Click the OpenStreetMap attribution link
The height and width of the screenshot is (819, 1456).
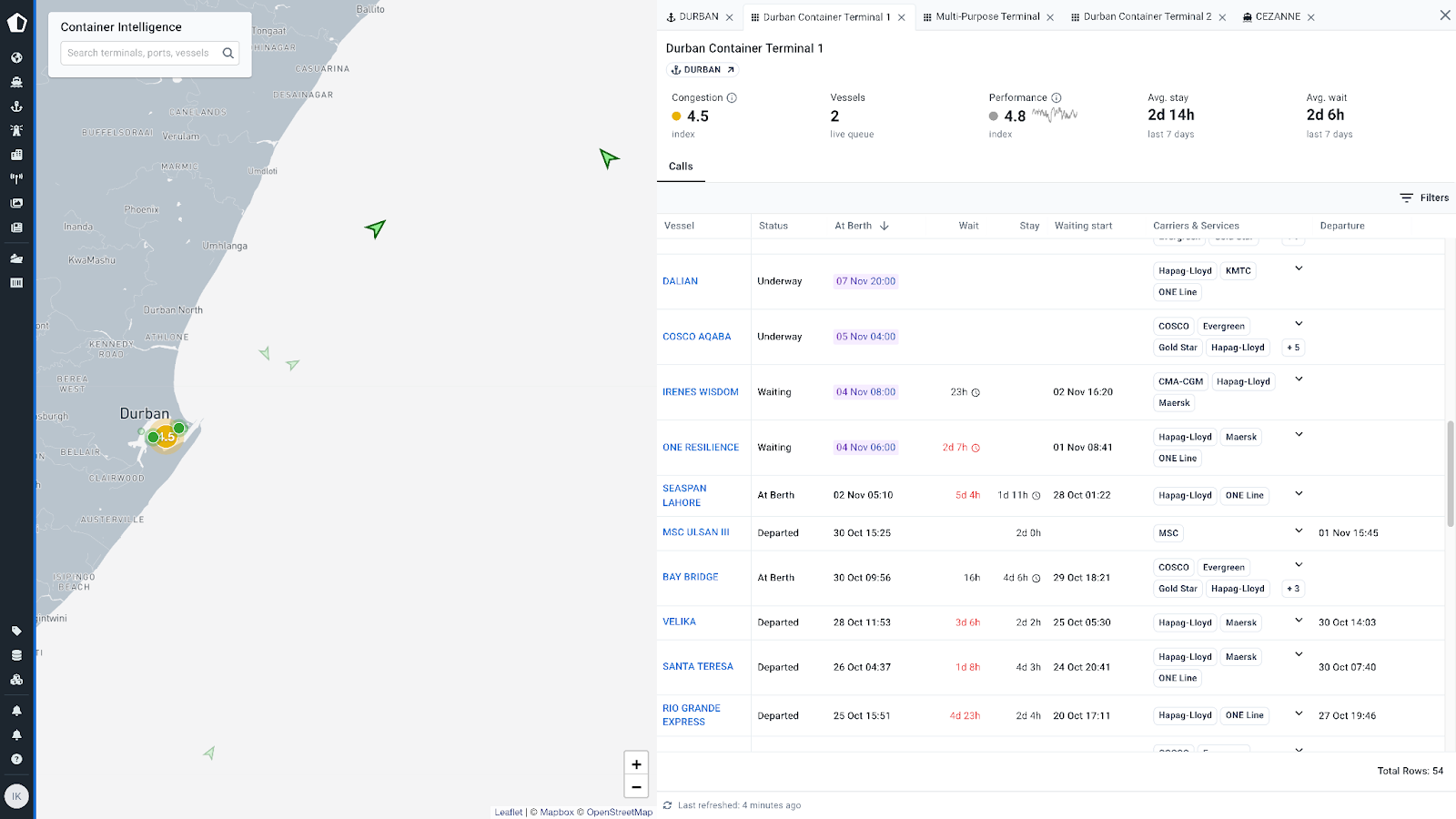point(620,812)
